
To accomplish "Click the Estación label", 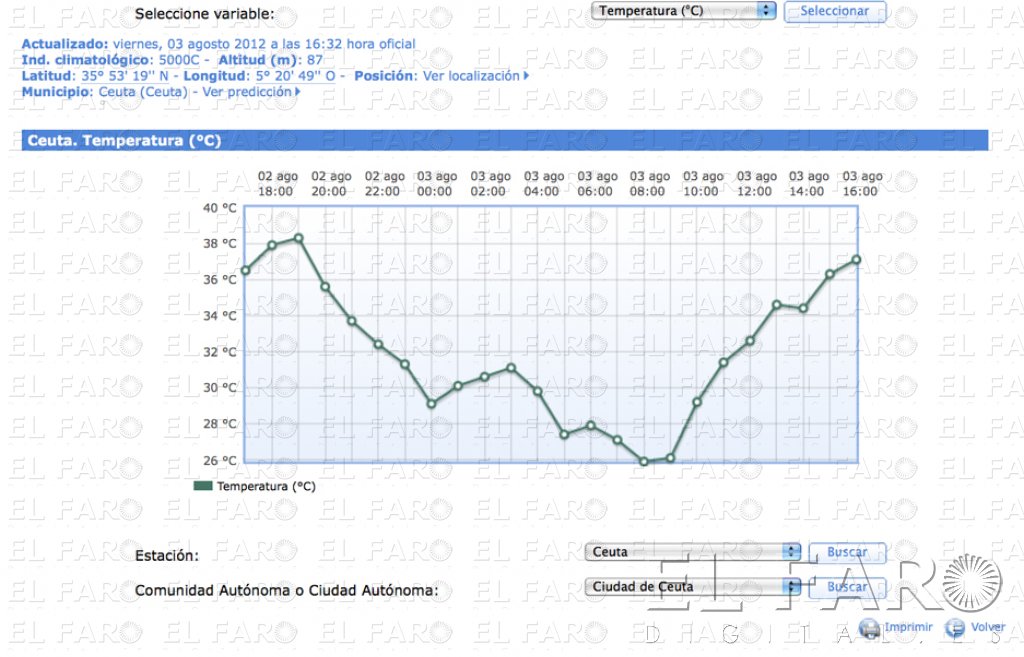I will click(x=167, y=556).
